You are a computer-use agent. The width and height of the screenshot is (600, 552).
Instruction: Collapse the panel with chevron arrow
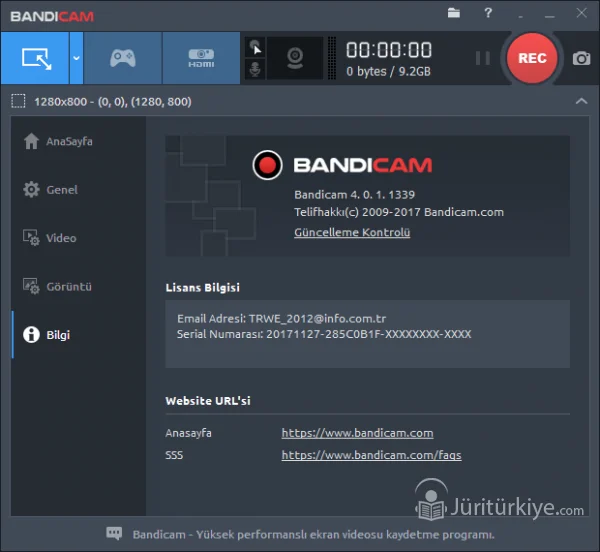(581, 101)
